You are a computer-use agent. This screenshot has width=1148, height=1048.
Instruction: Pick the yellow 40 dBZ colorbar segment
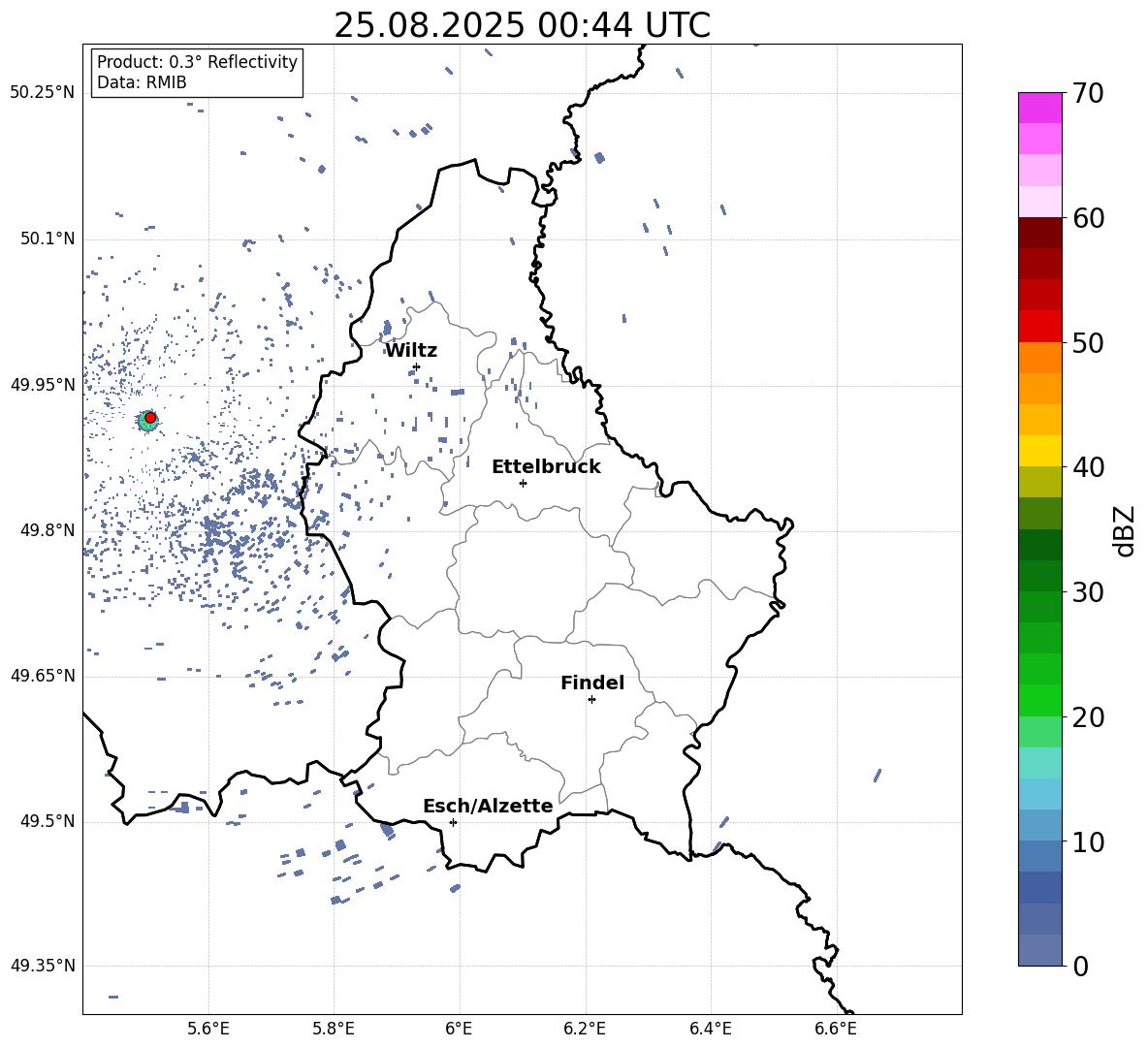[1039, 451]
